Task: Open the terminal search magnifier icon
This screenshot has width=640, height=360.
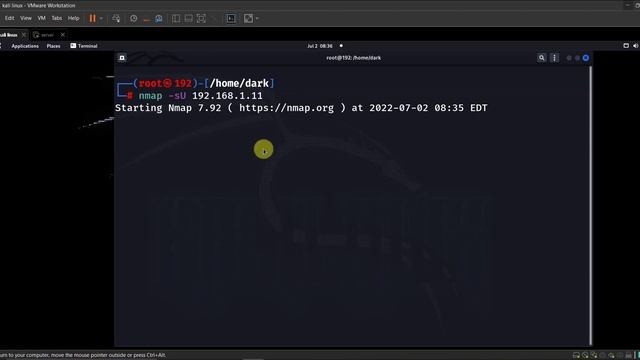Action: (542, 58)
